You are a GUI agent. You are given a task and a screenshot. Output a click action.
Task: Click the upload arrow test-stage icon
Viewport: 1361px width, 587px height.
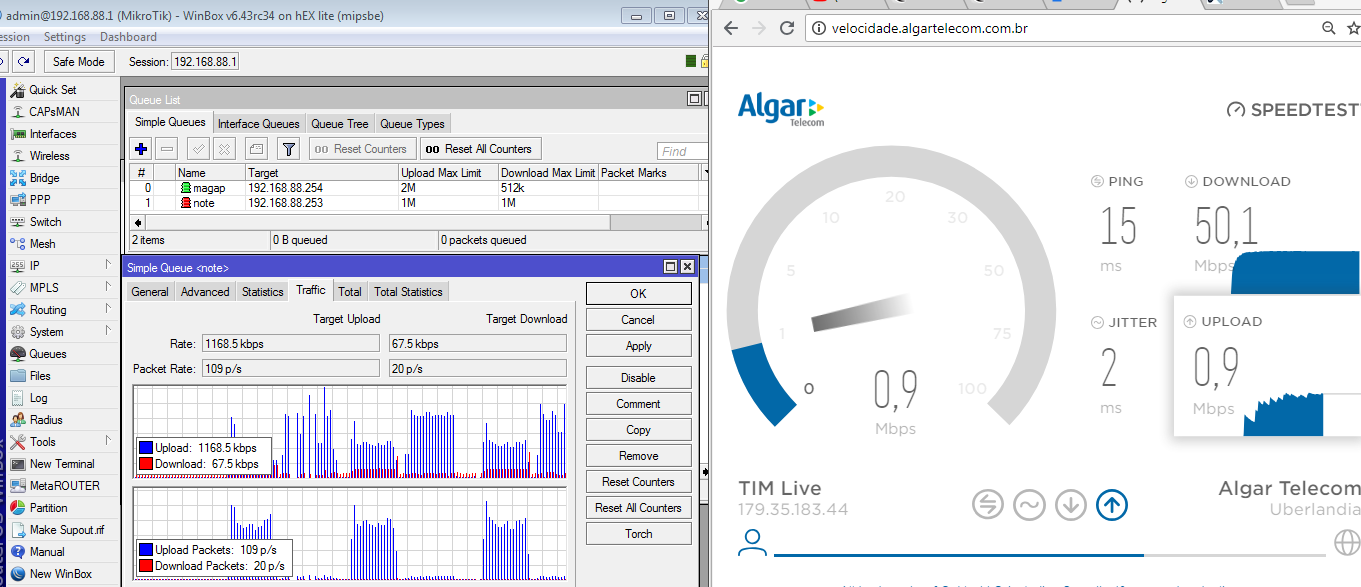coord(1111,505)
